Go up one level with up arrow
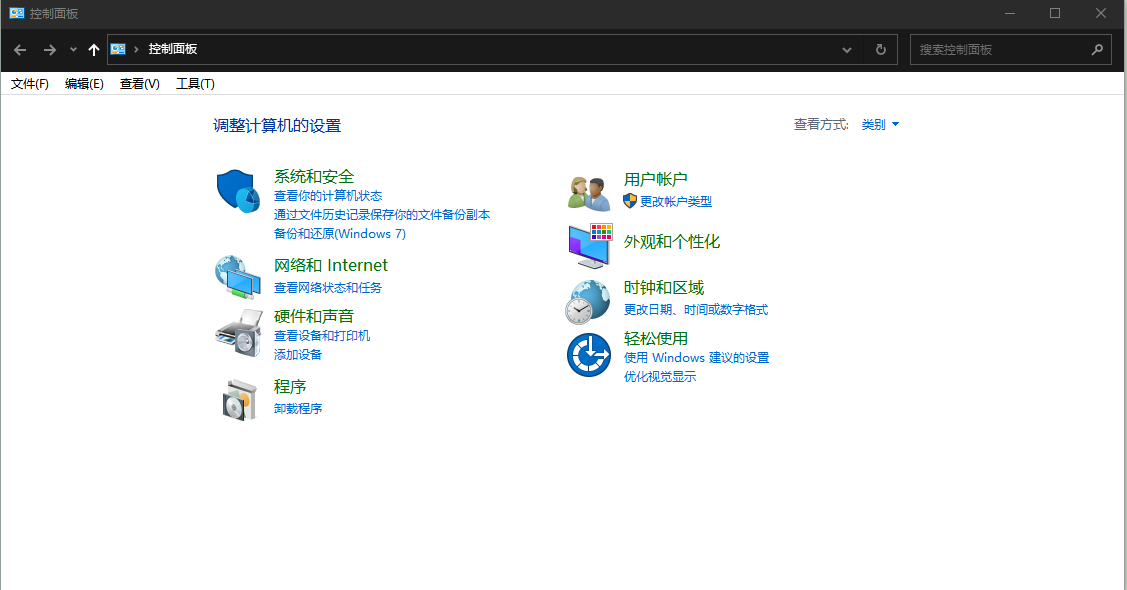The height and width of the screenshot is (590, 1127). coord(93,50)
